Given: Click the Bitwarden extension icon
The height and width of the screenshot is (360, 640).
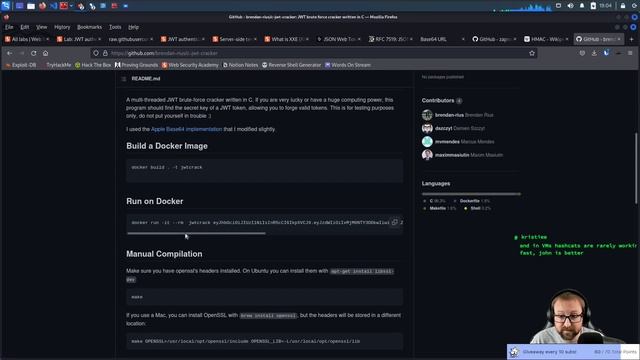Looking at the screenshot, I should [606, 53].
